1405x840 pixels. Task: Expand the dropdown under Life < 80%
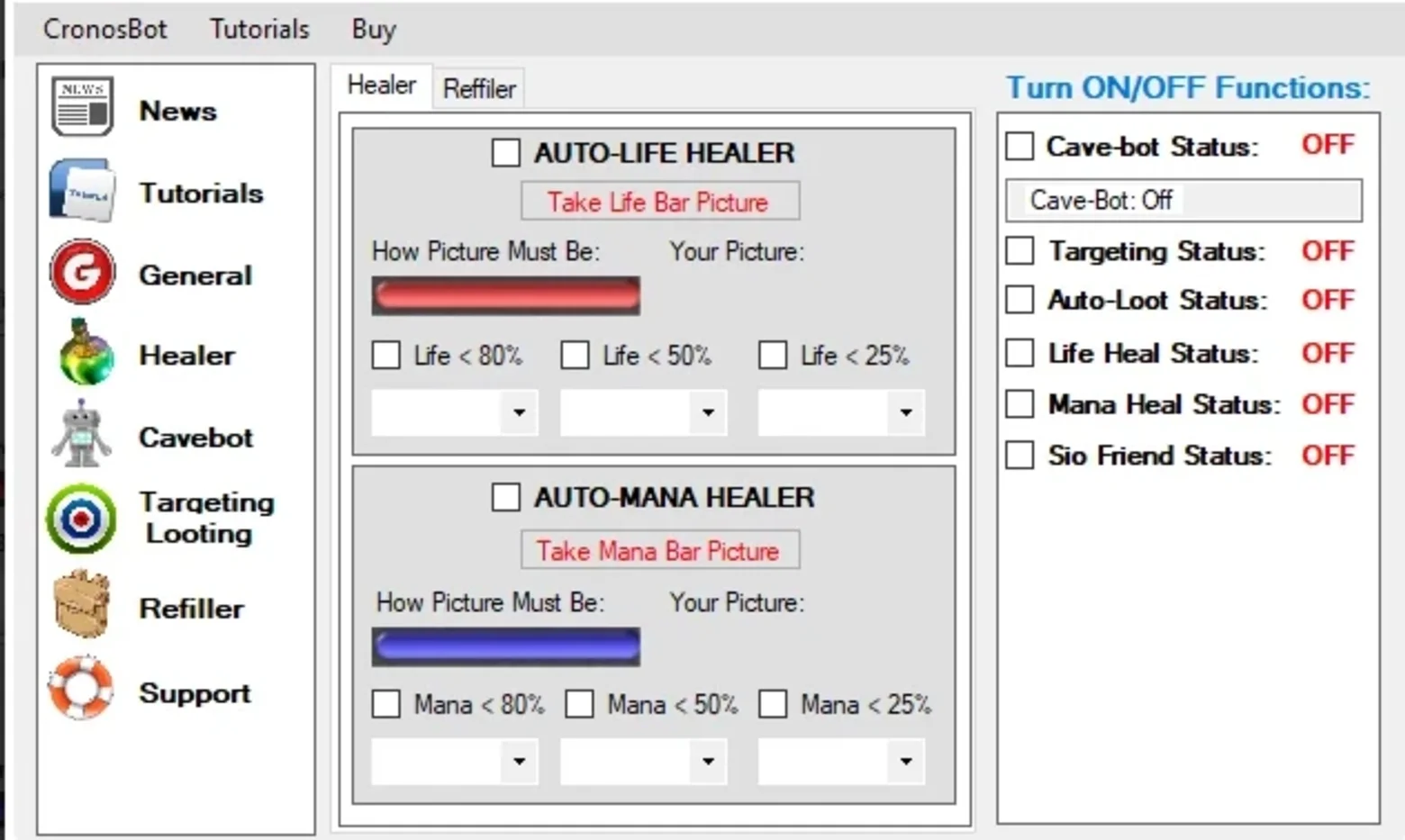pos(455,412)
